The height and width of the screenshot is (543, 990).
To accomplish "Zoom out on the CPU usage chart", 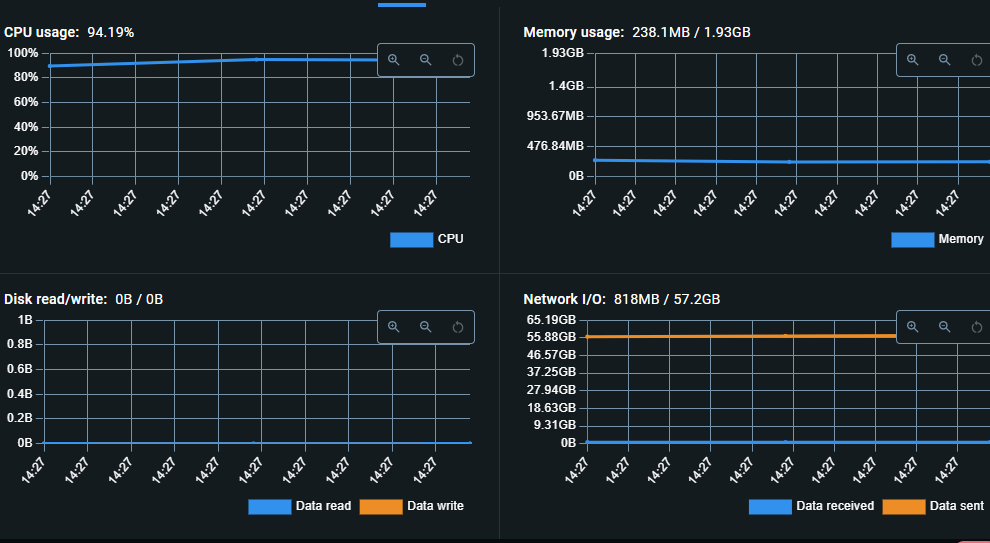I will pyautogui.click(x=426, y=60).
